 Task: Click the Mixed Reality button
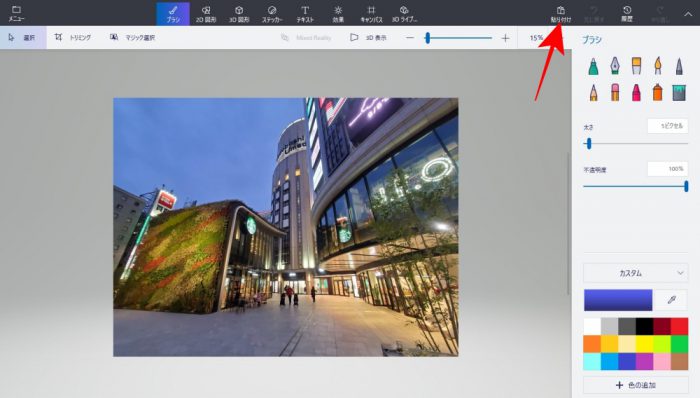tap(306, 37)
